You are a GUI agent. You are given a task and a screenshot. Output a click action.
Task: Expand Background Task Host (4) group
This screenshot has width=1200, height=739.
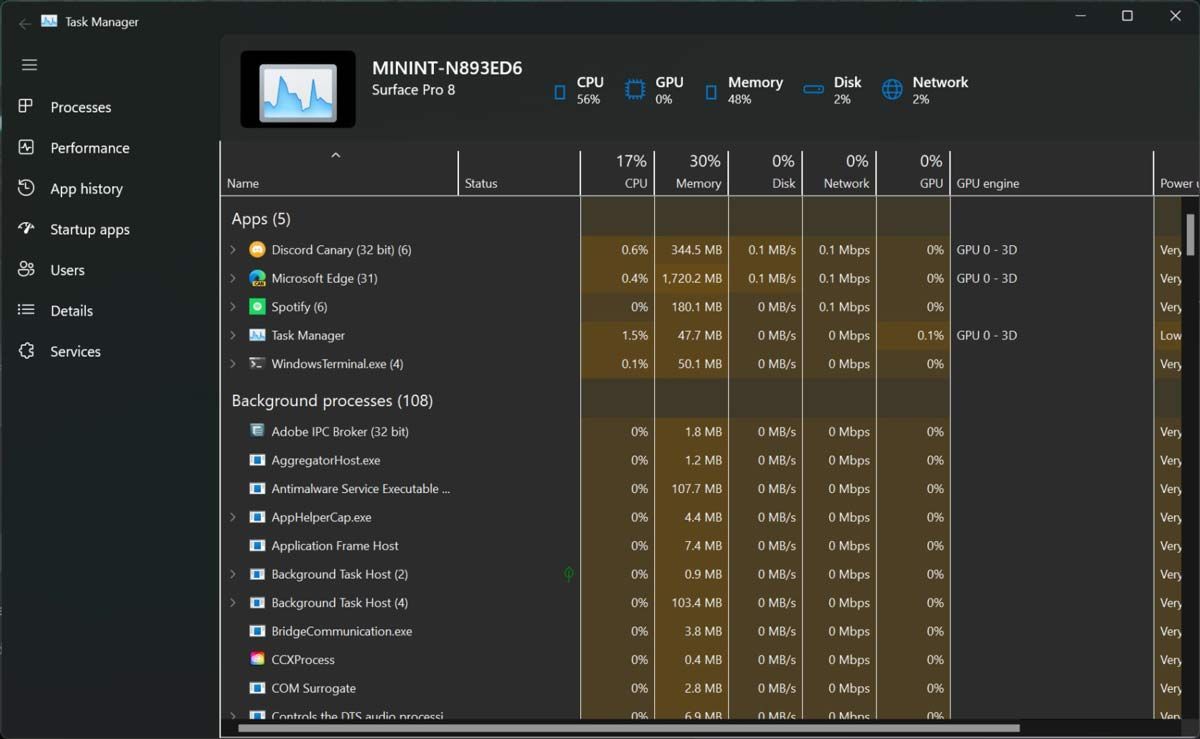tap(233, 602)
